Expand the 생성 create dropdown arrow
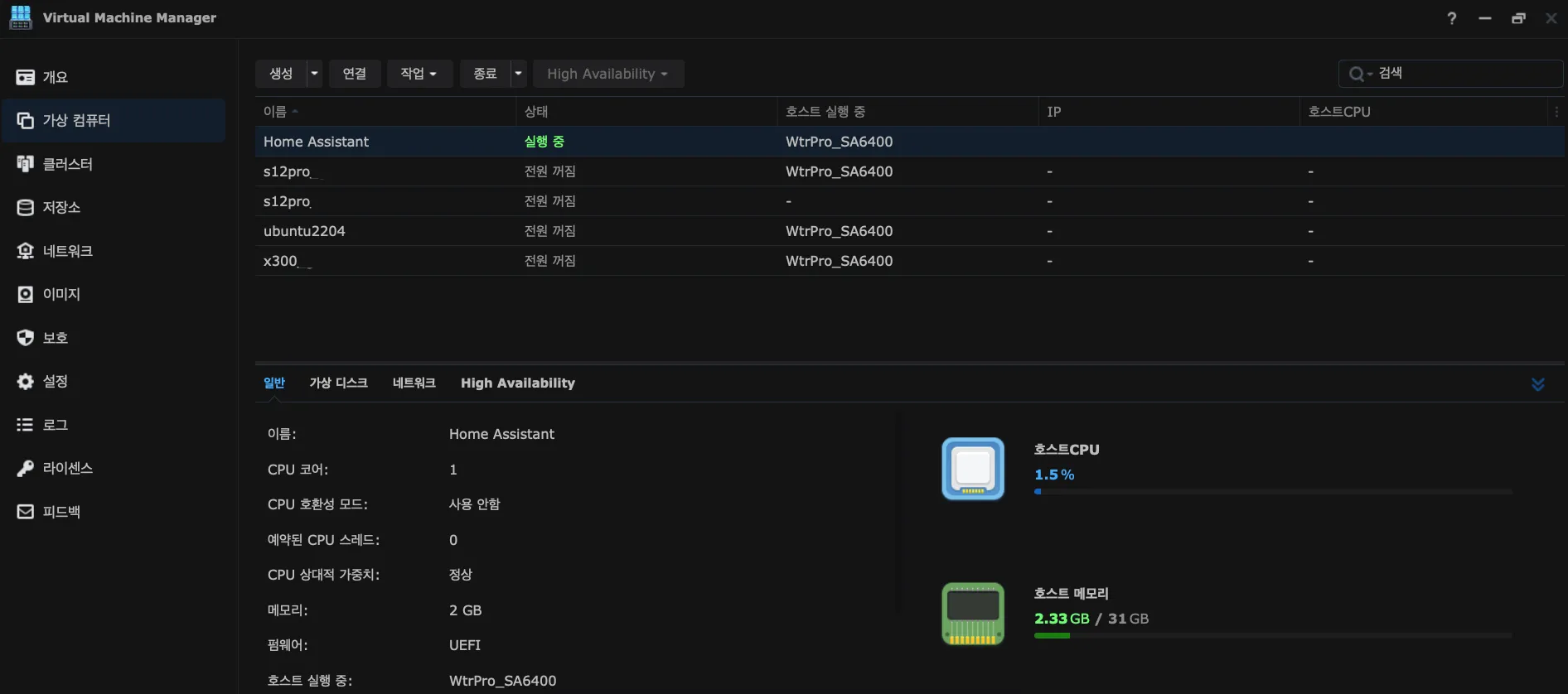Image resolution: width=1568 pixels, height=694 pixels. pyautogui.click(x=314, y=74)
